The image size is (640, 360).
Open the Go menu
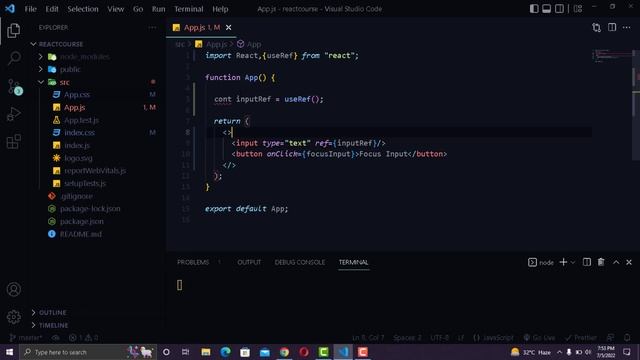138,9
